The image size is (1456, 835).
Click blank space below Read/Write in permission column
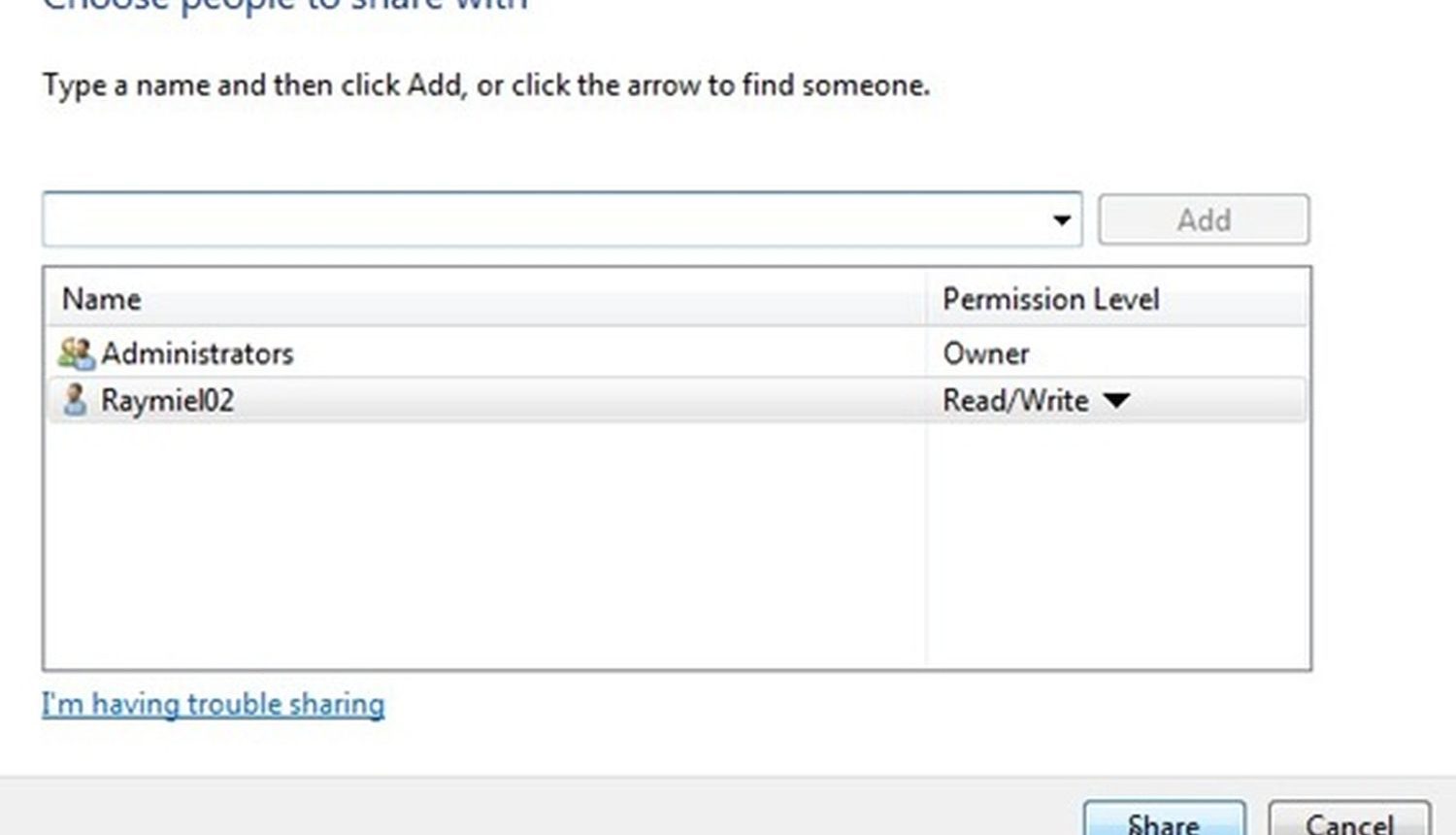point(1116,544)
